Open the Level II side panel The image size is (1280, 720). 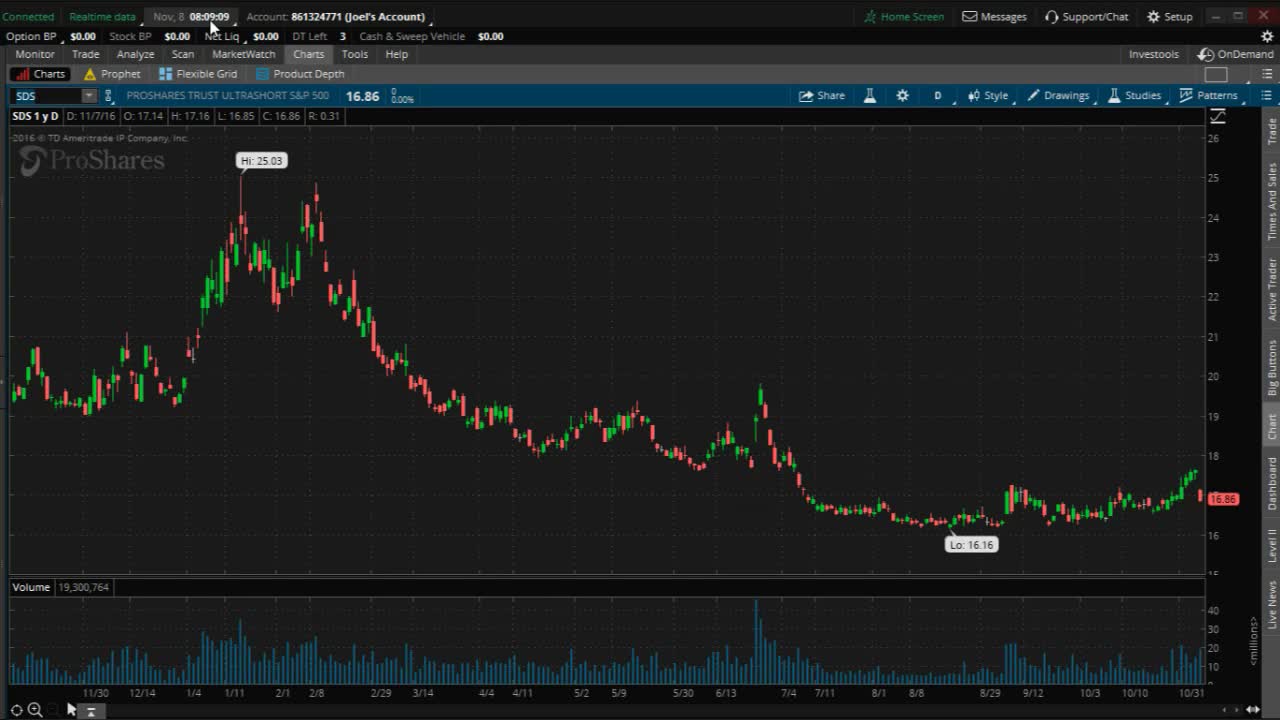click(1272, 546)
